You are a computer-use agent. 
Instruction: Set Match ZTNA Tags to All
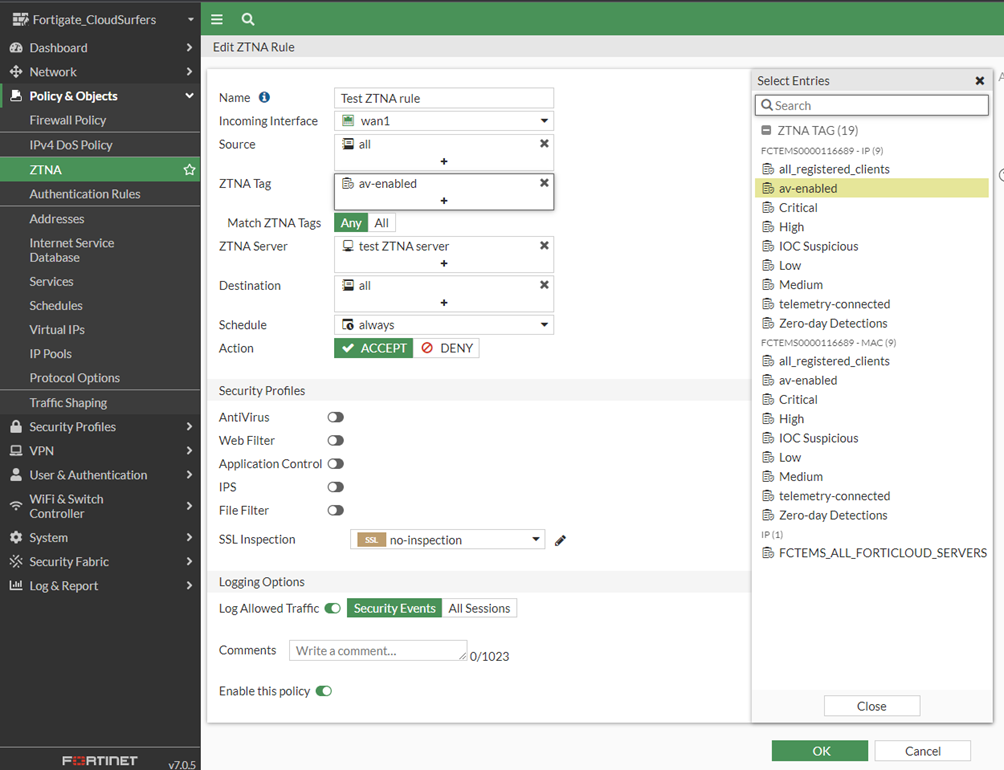coord(382,223)
